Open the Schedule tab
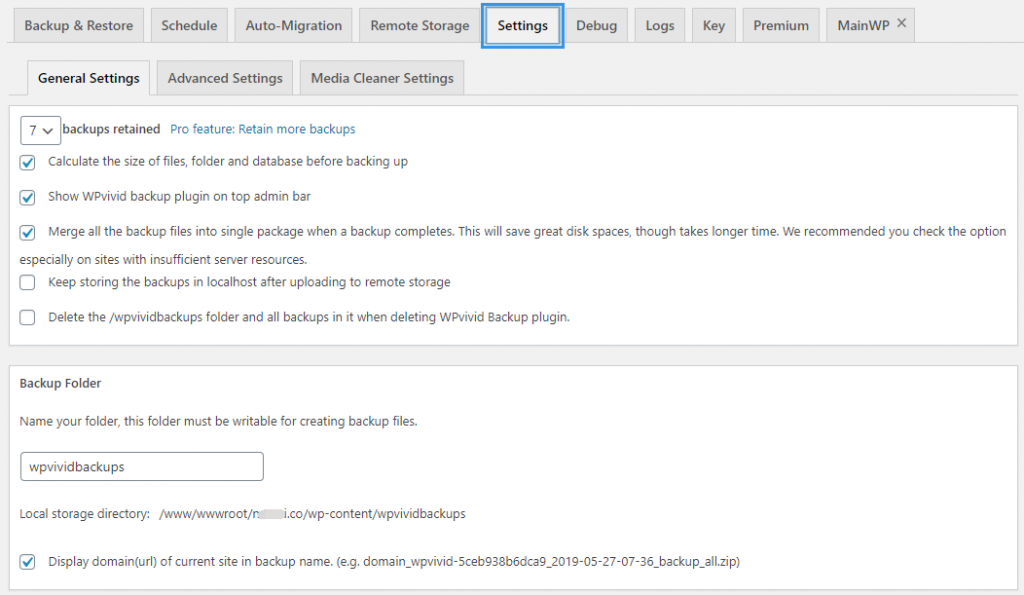This screenshot has height=595, width=1024. pyautogui.click(x=189, y=25)
